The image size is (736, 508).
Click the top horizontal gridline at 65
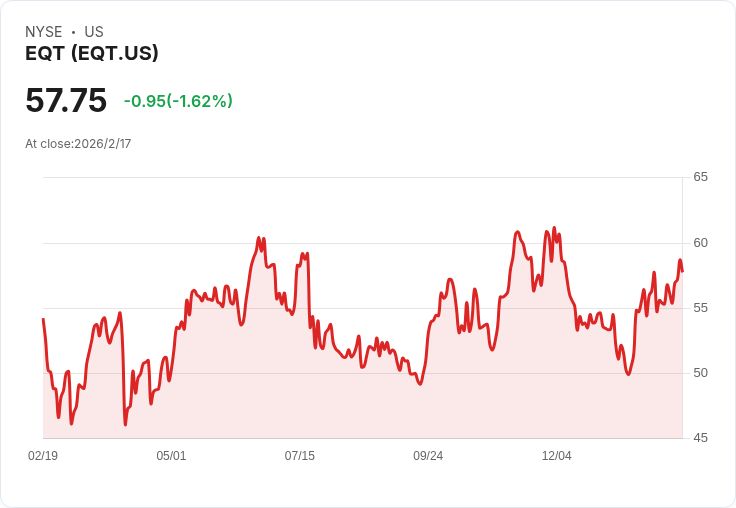(360, 178)
